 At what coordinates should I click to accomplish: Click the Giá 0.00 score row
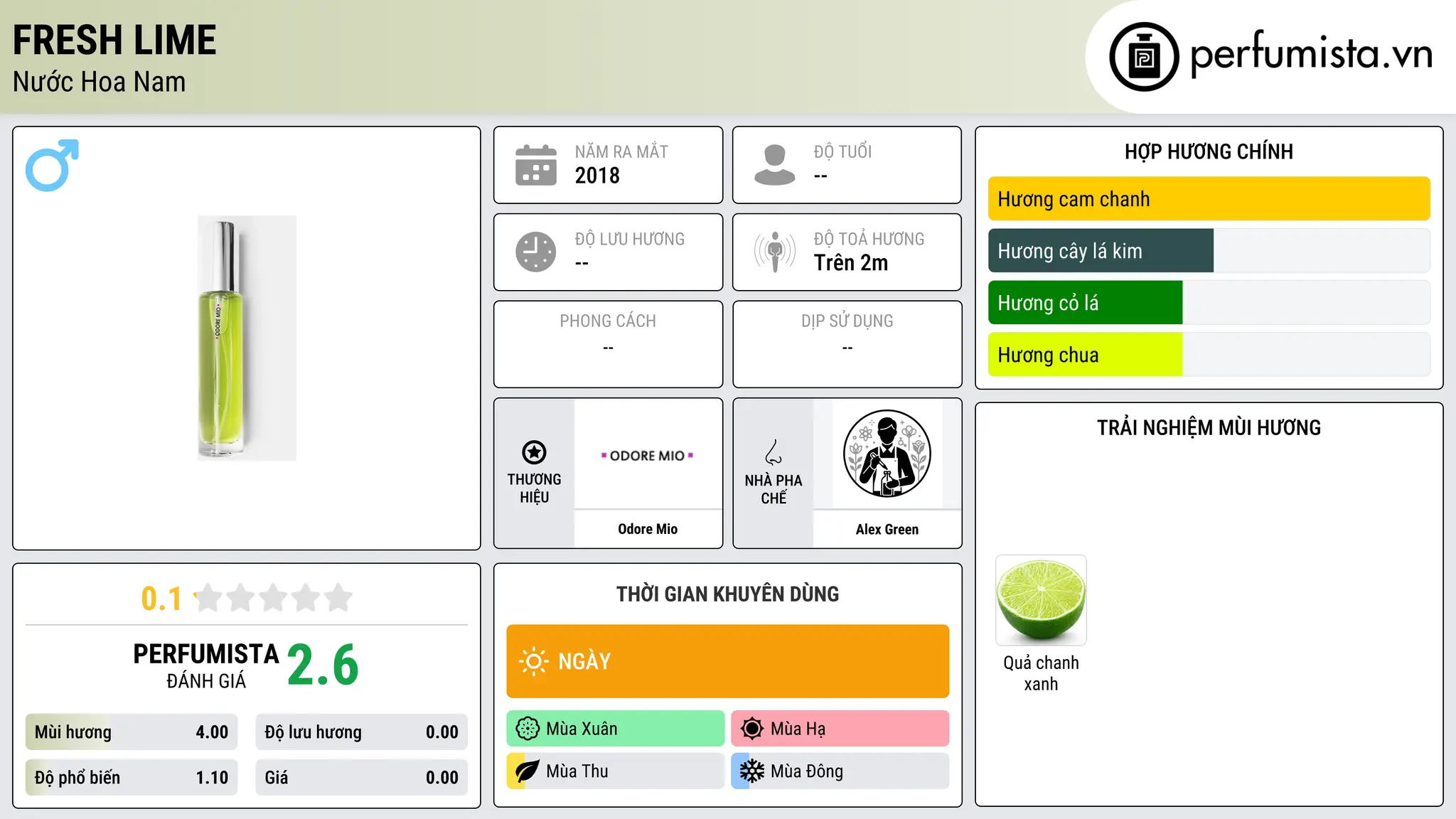coord(362,778)
